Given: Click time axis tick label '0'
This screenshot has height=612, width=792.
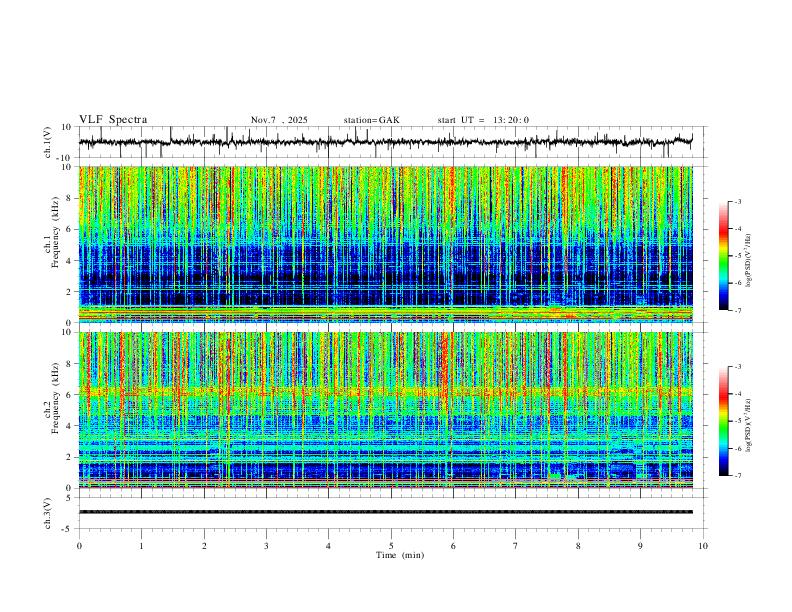Looking at the screenshot, I should [79, 546].
